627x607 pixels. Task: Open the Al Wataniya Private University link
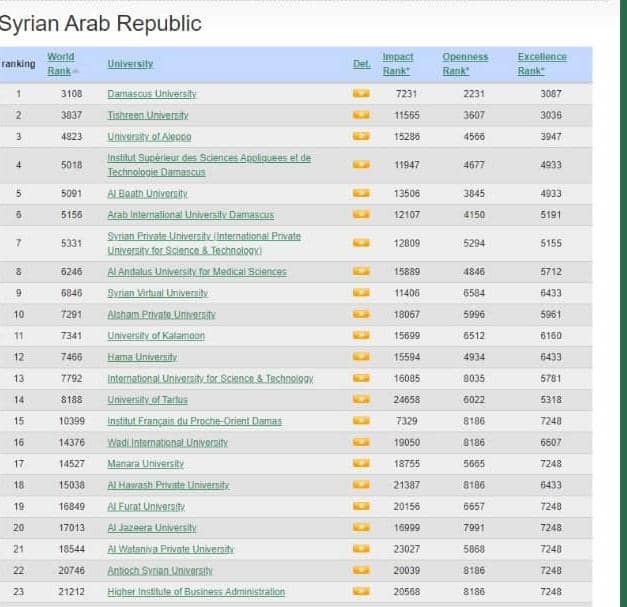coord(171,549)
